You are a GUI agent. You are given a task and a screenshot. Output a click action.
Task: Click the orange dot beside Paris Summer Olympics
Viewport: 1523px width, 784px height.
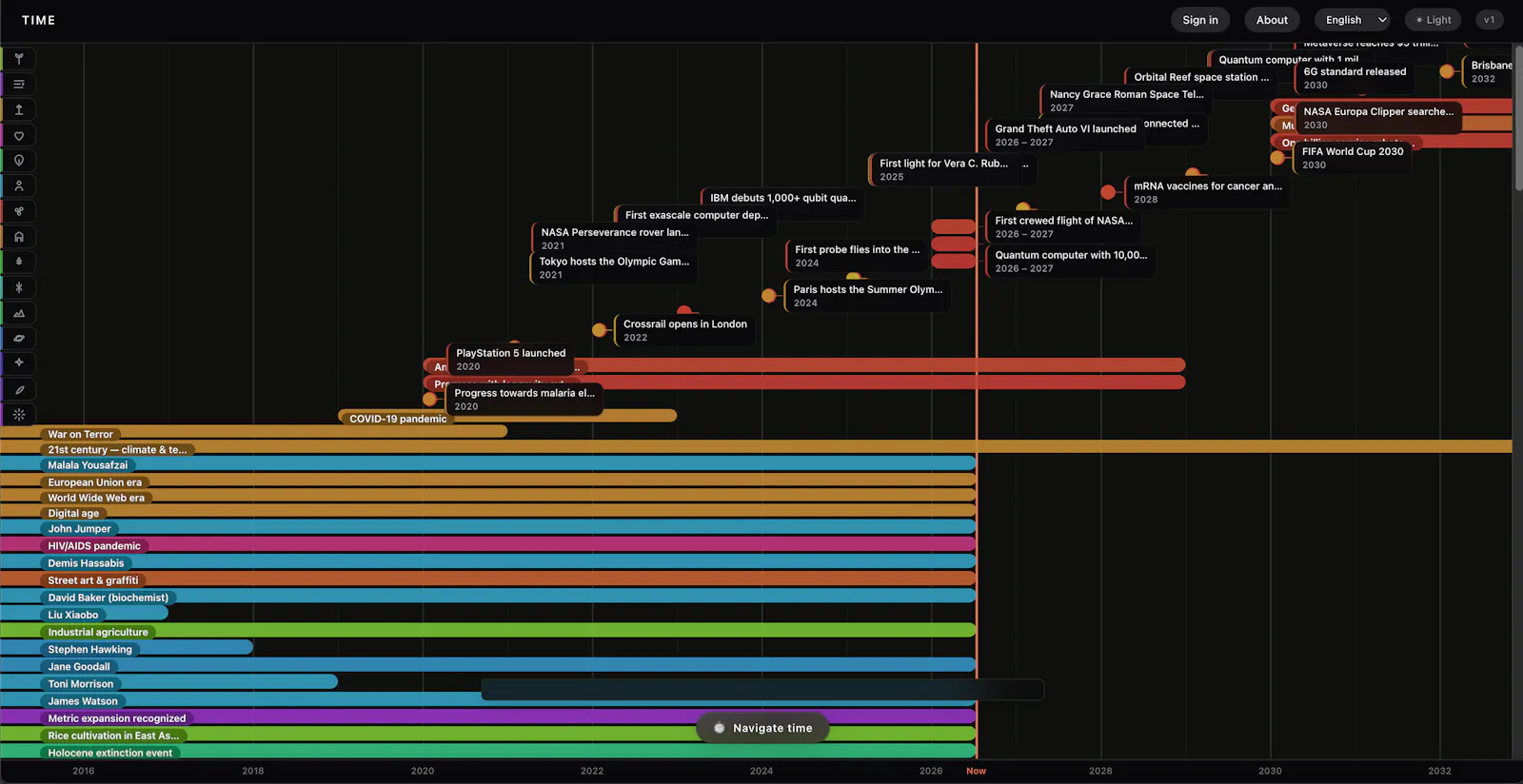click(769, 296)
